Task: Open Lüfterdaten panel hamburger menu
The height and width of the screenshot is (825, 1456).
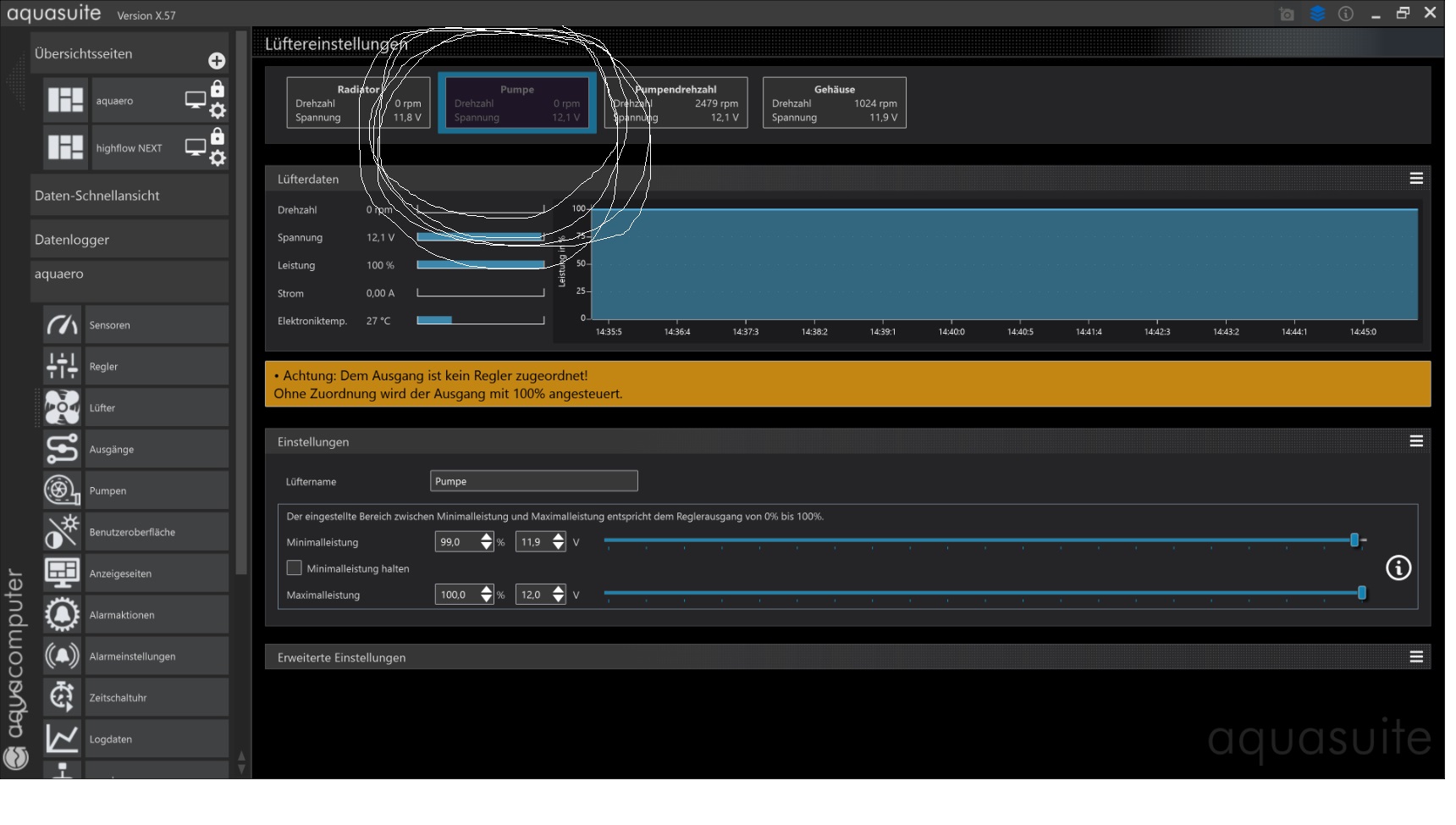Action: tap(1416, 179)
